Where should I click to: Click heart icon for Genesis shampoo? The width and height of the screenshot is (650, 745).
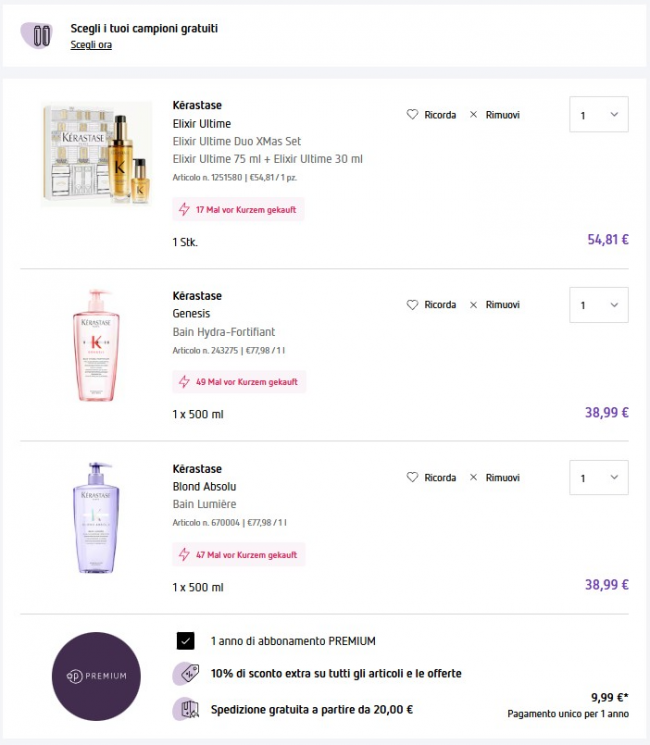pyautogui.click(x=412, y=305)
